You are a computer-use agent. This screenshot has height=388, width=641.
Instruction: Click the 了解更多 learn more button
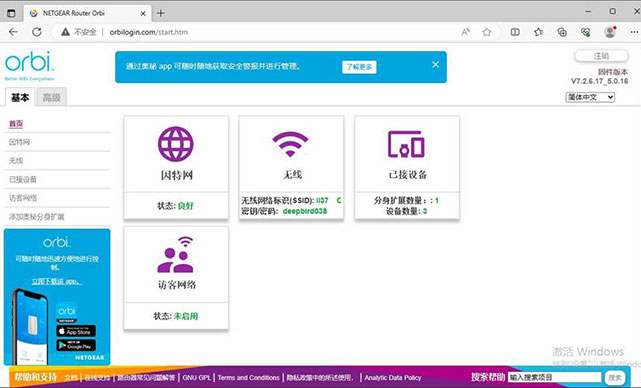359,67
